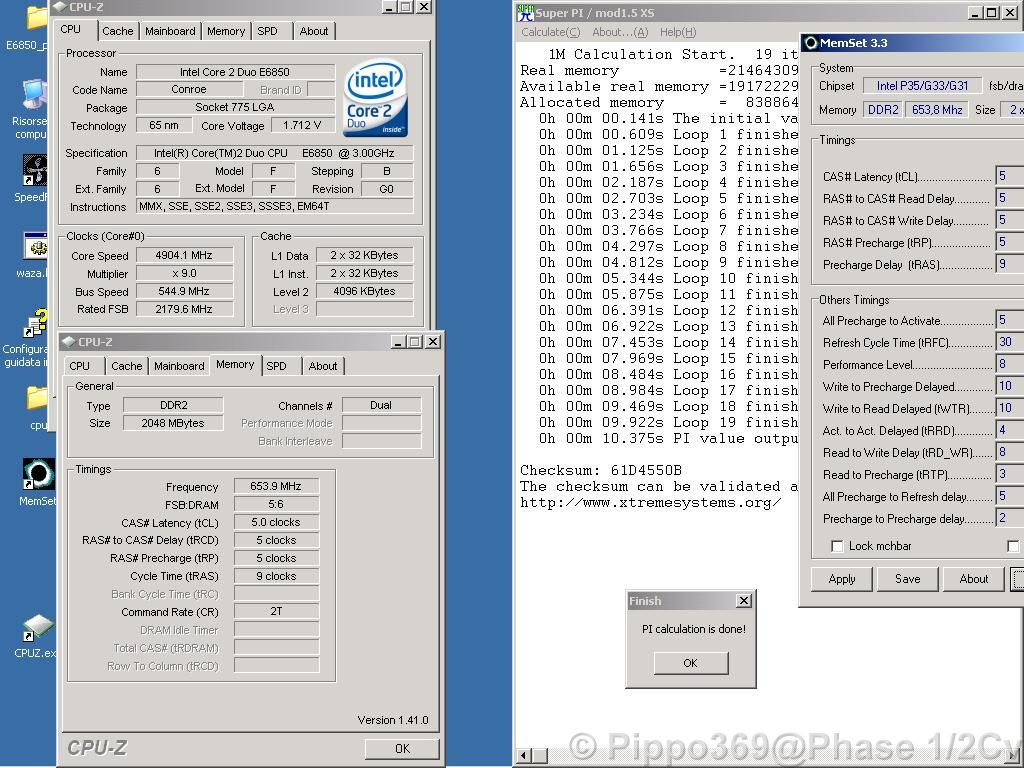Open the Performance Level dropdown

pyautogui.click(x=1010, y=364)
